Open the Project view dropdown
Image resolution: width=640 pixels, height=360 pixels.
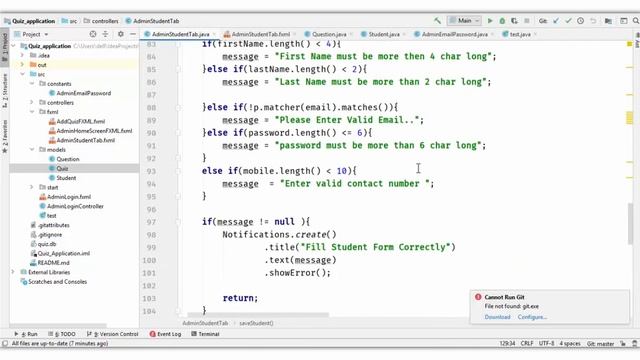click(x=32, y=34)
